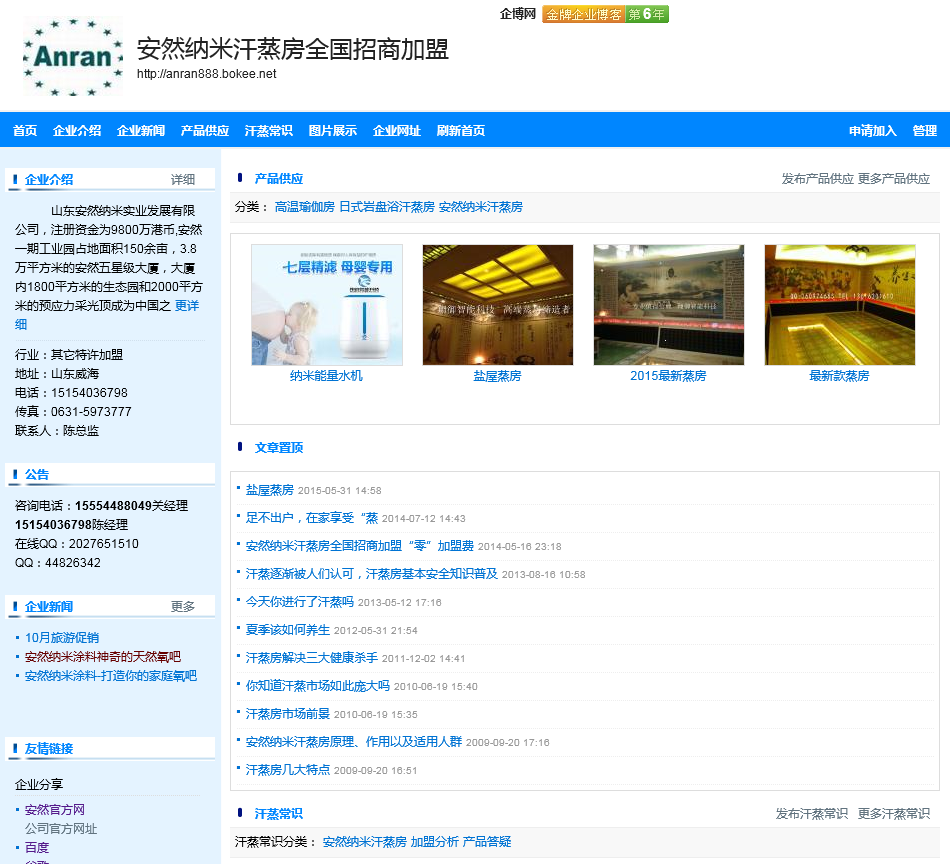Click the 在线QQ：2027651510 text

(x=76, y=543)
